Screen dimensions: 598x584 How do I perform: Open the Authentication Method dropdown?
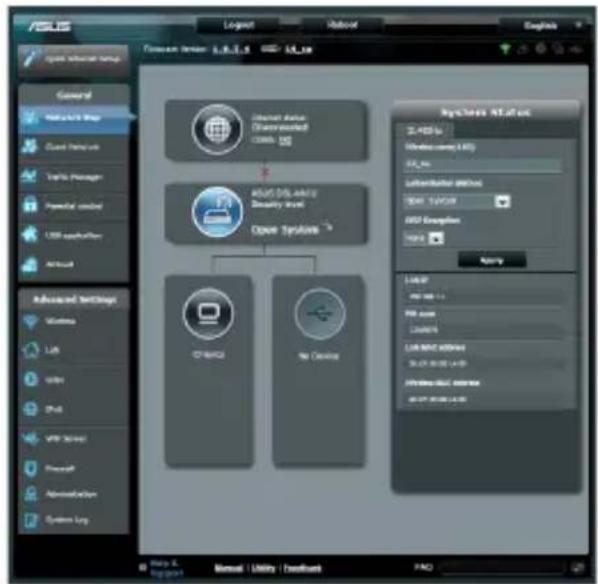[x=457, y=201]
